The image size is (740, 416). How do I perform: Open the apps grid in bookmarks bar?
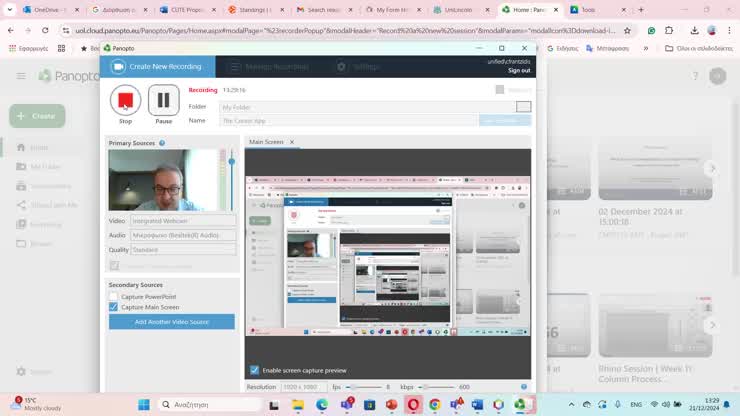click(61, 48)
